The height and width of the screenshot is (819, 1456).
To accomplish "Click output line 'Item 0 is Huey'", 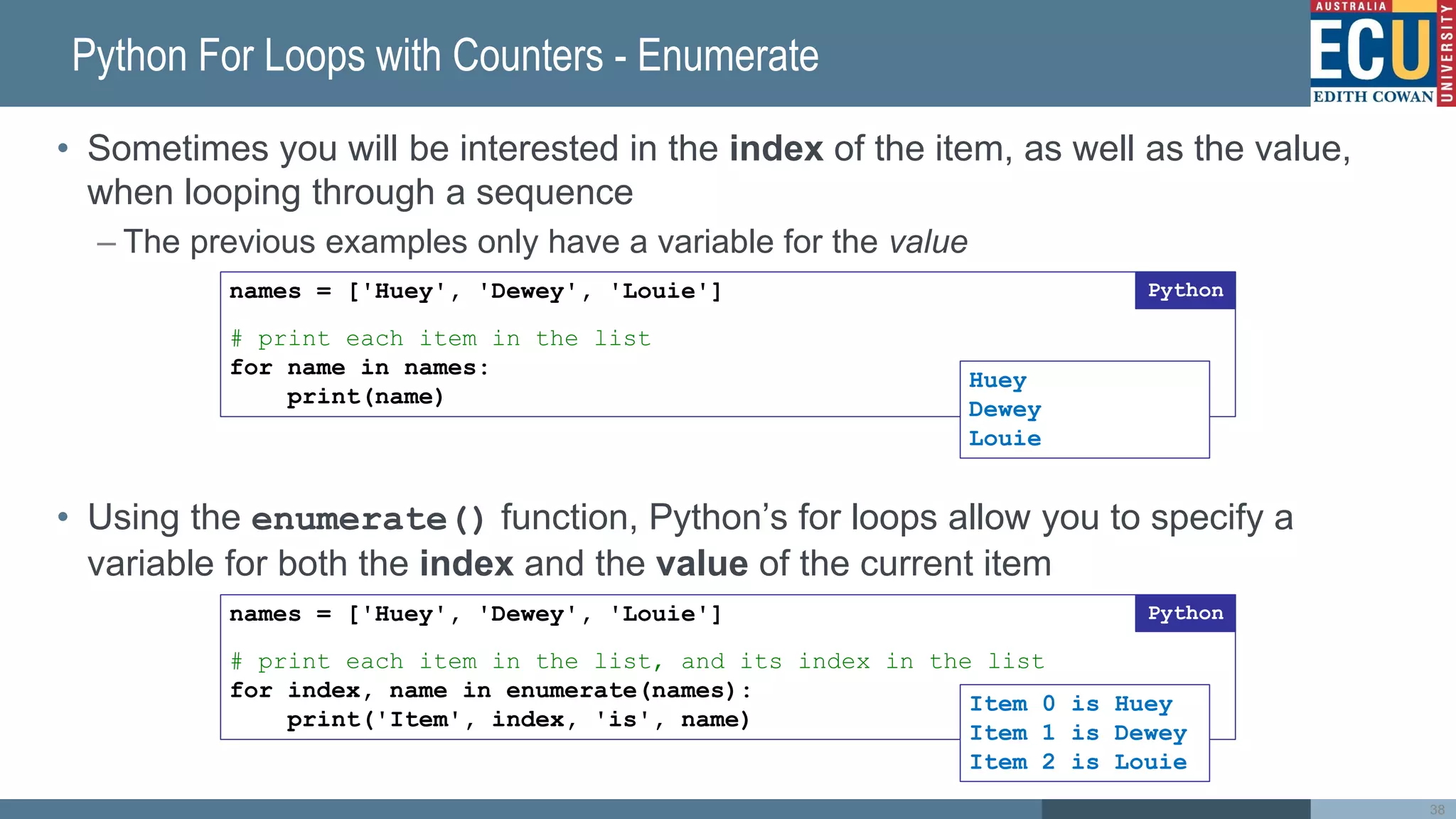I will (x=1071, y=704).
